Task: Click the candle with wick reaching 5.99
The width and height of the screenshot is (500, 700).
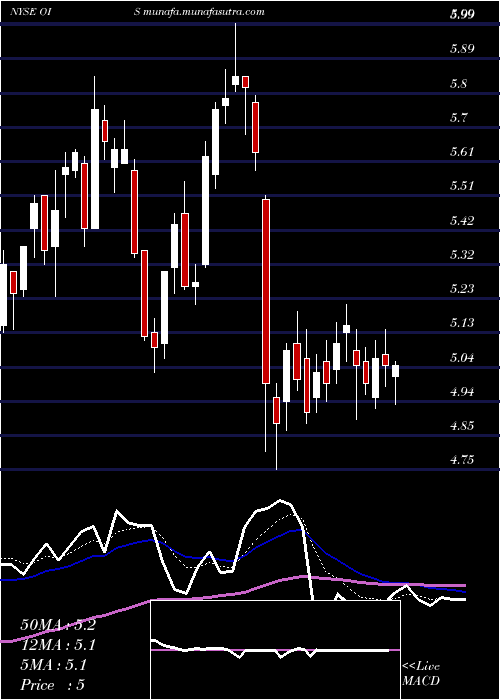Action: click(236, 80)
